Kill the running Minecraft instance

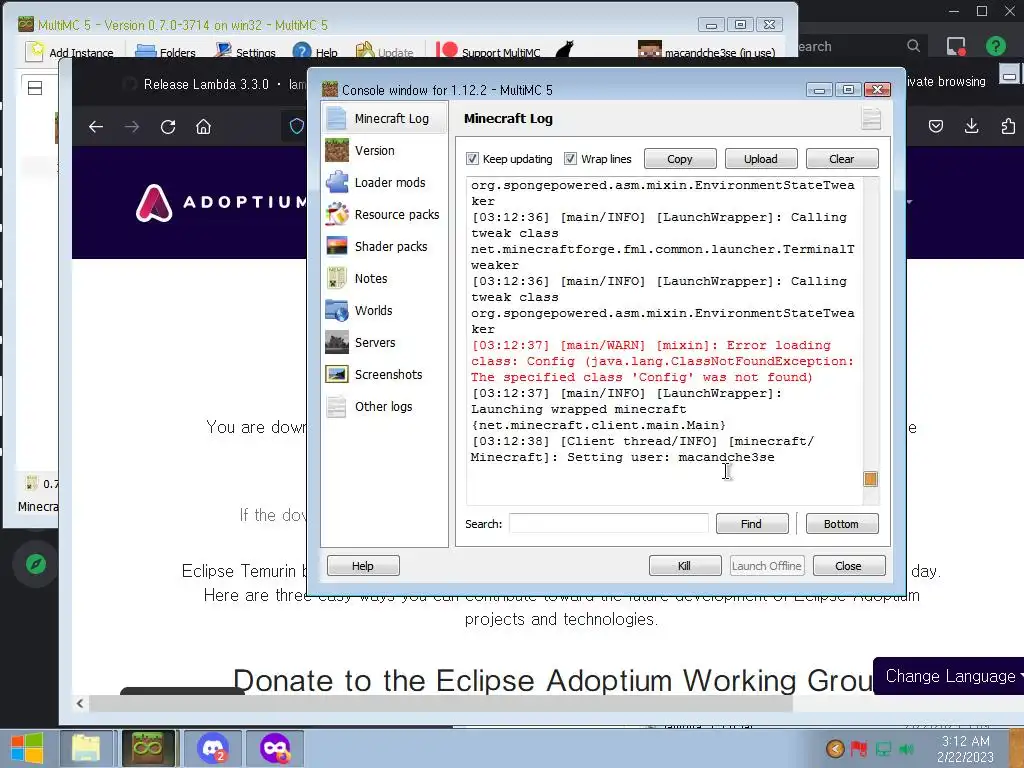tap(685, 566)
